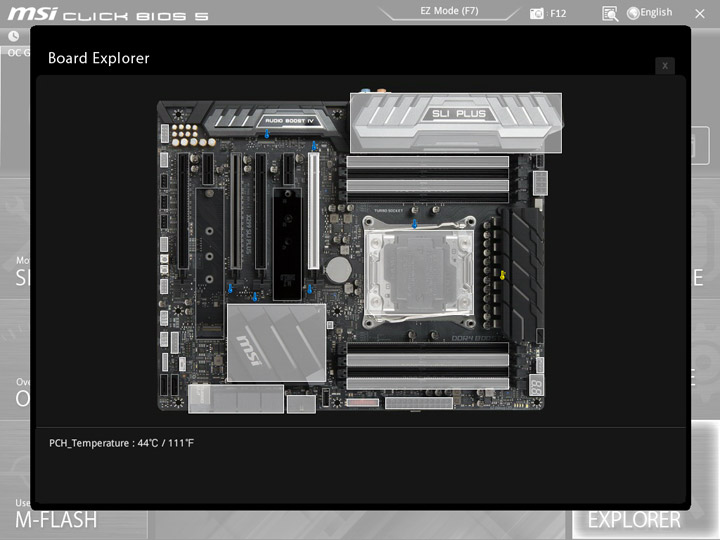The width and height of the screenshot is (720, 540).
Task: Close the Board Explorer dialog
Action: click(664, 66)
